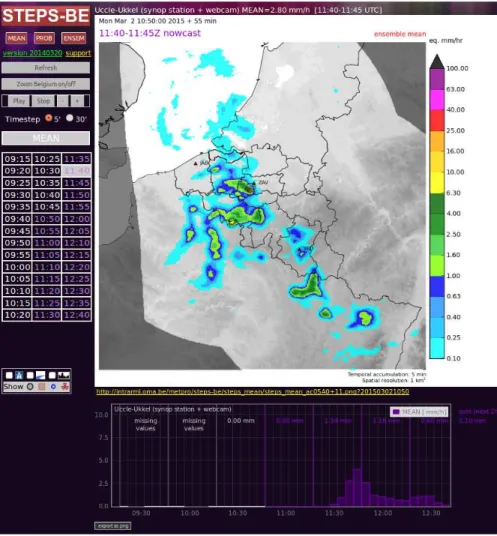The height and width of the screenshot is (536, 497).
Task: Select the highlighted 11:40 nowcast frame
Action: coord(77,171)
